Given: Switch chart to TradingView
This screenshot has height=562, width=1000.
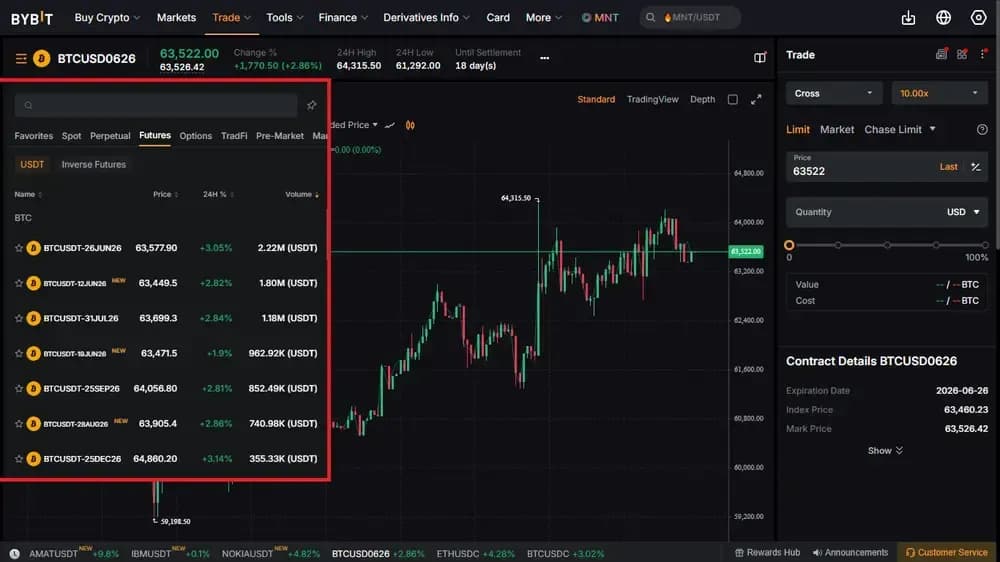Looking at the screenshot, I should tap(652, 100).
